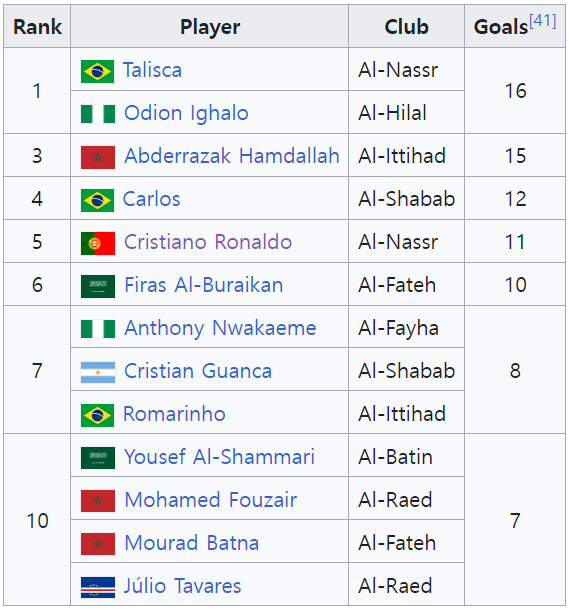The height and width of the screenshot is (610, 569).
Task: Click the Saudi flag beside Firas Al-Buraikan
Action: (98, 286)
